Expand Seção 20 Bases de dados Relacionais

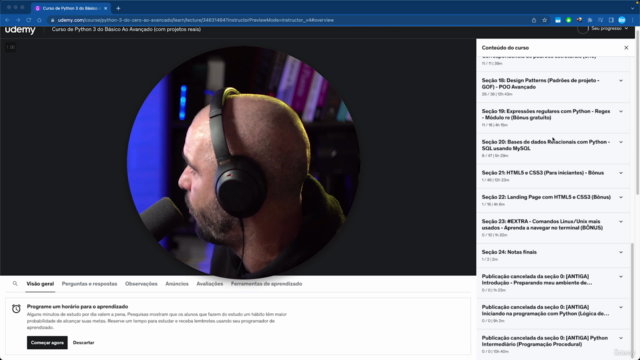click(553, 149)
